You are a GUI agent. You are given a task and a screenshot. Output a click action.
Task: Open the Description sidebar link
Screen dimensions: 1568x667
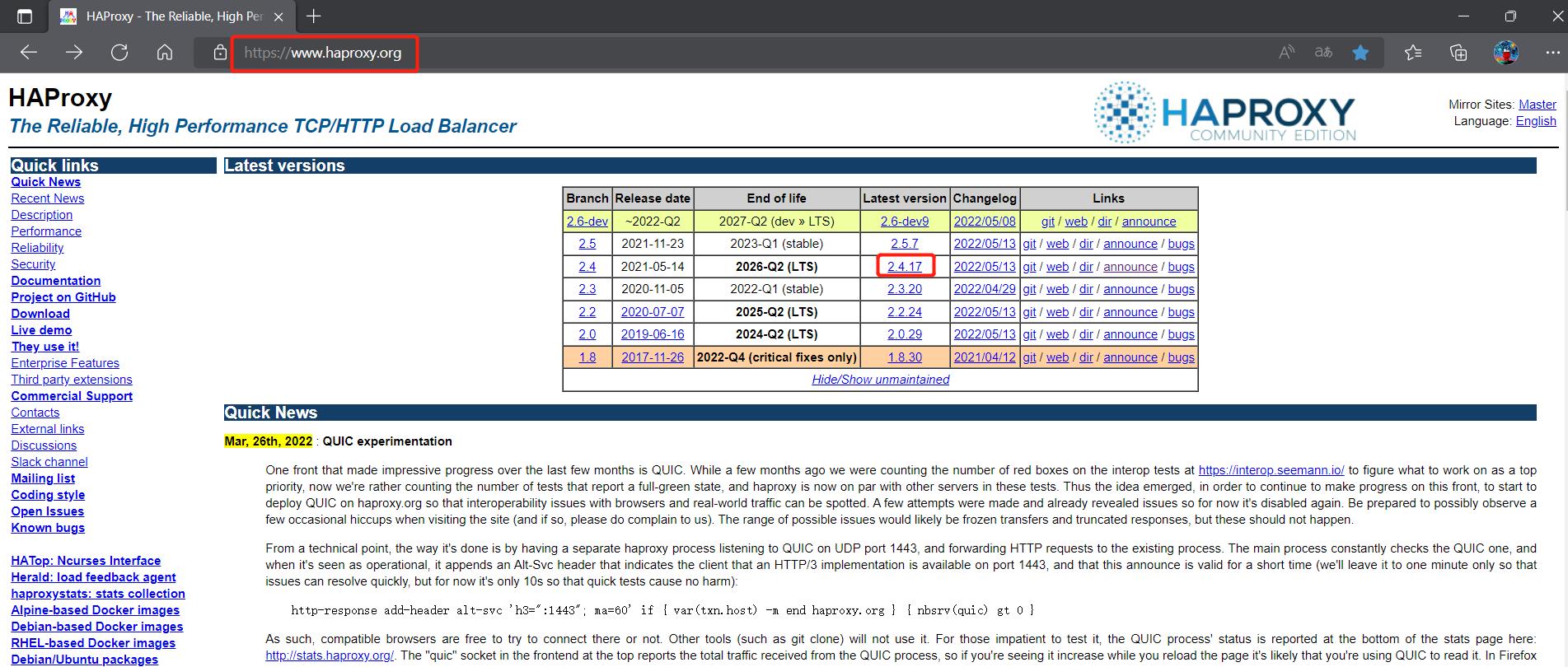coord(42,215)
